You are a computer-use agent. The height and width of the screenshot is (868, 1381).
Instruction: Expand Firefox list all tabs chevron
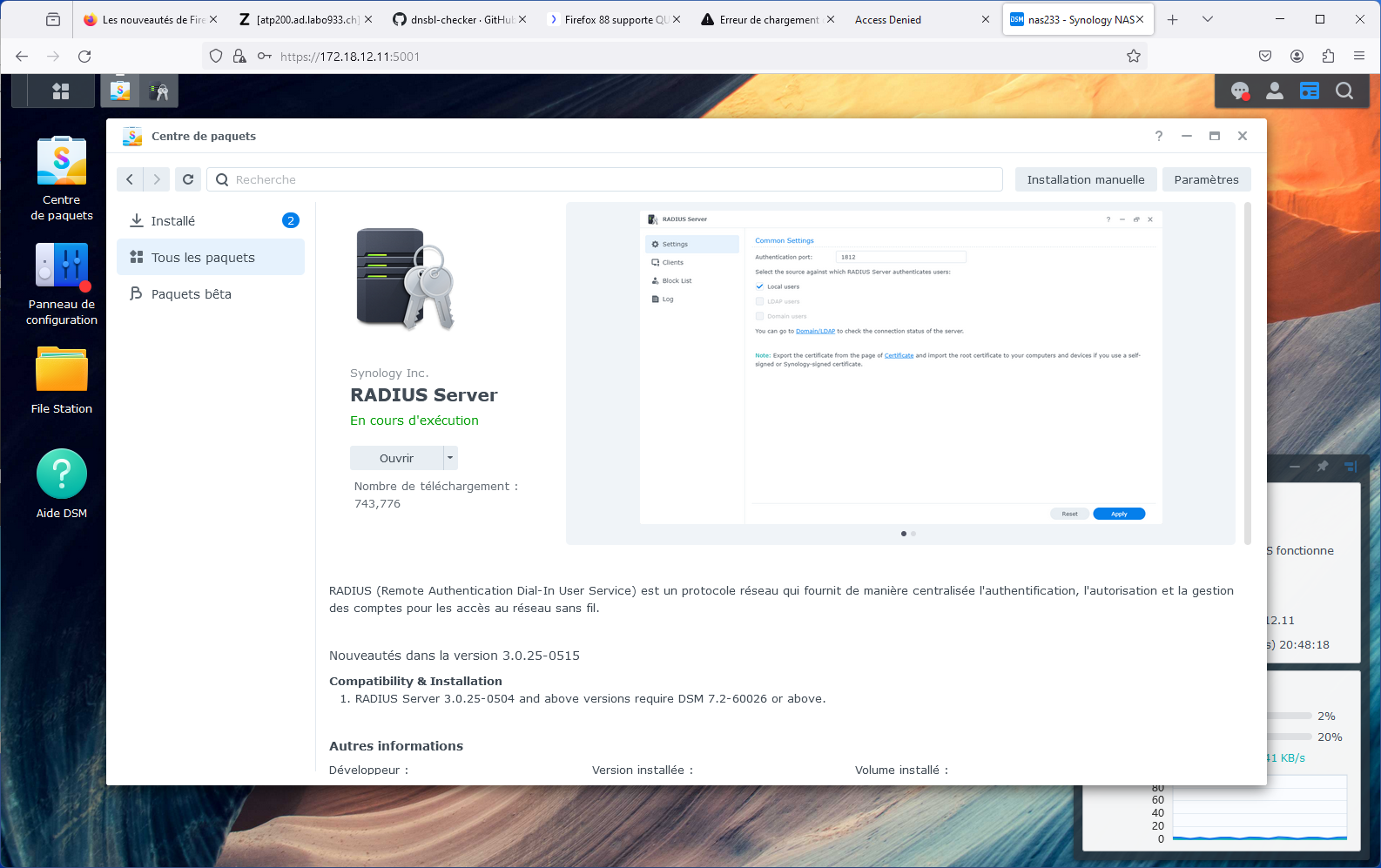coord(1208,19)
